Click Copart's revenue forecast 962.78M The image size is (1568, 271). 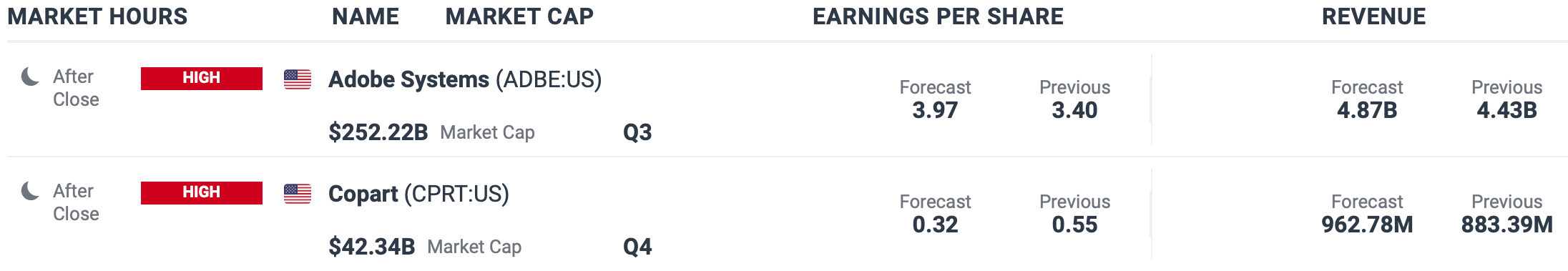coord(1367,225)
